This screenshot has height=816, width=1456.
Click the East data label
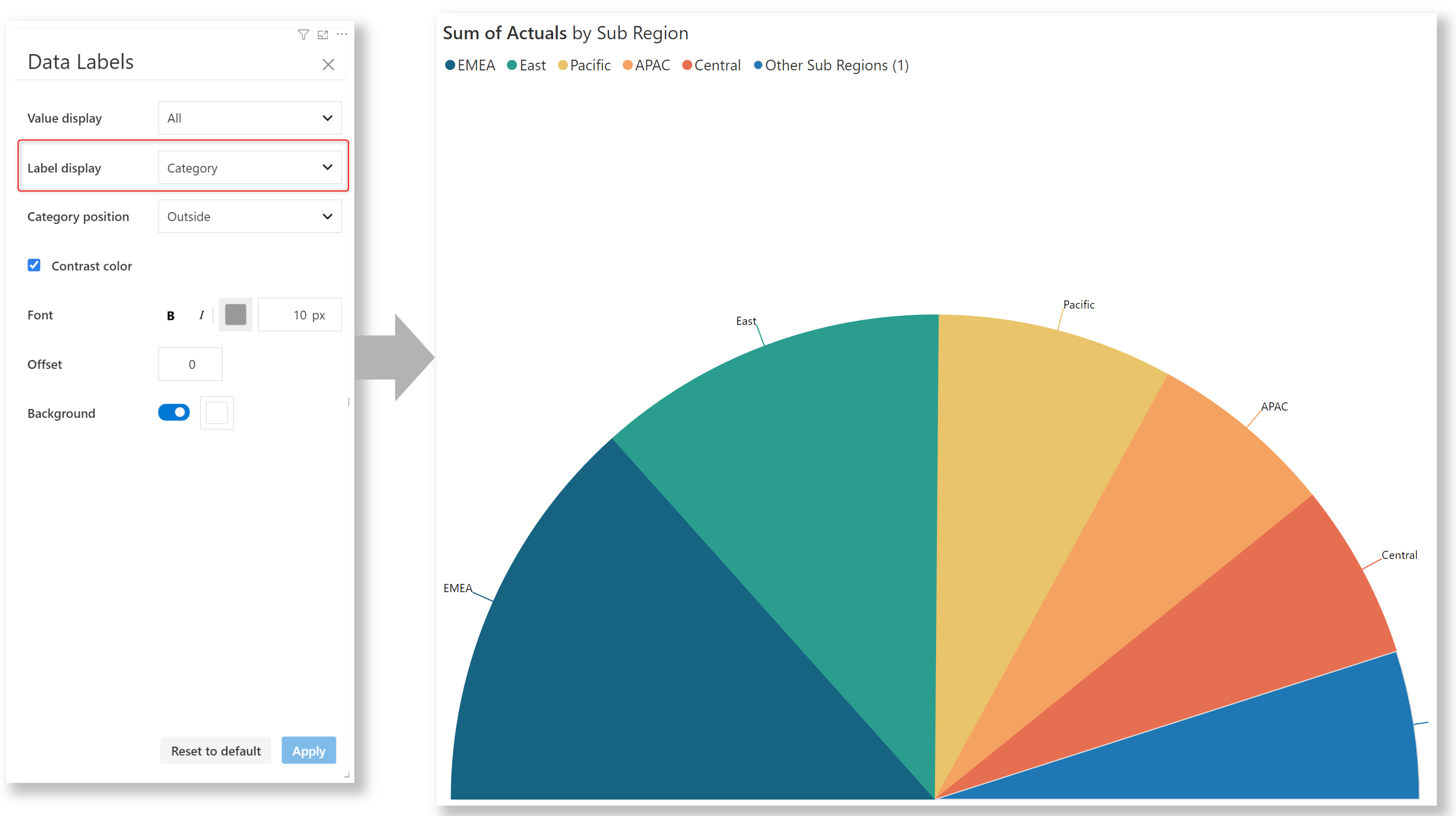click(x=745, y=321)
